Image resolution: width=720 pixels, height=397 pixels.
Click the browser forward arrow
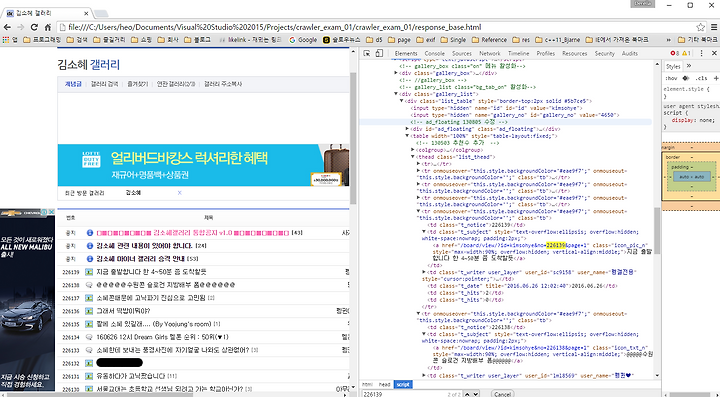[21, 27]
